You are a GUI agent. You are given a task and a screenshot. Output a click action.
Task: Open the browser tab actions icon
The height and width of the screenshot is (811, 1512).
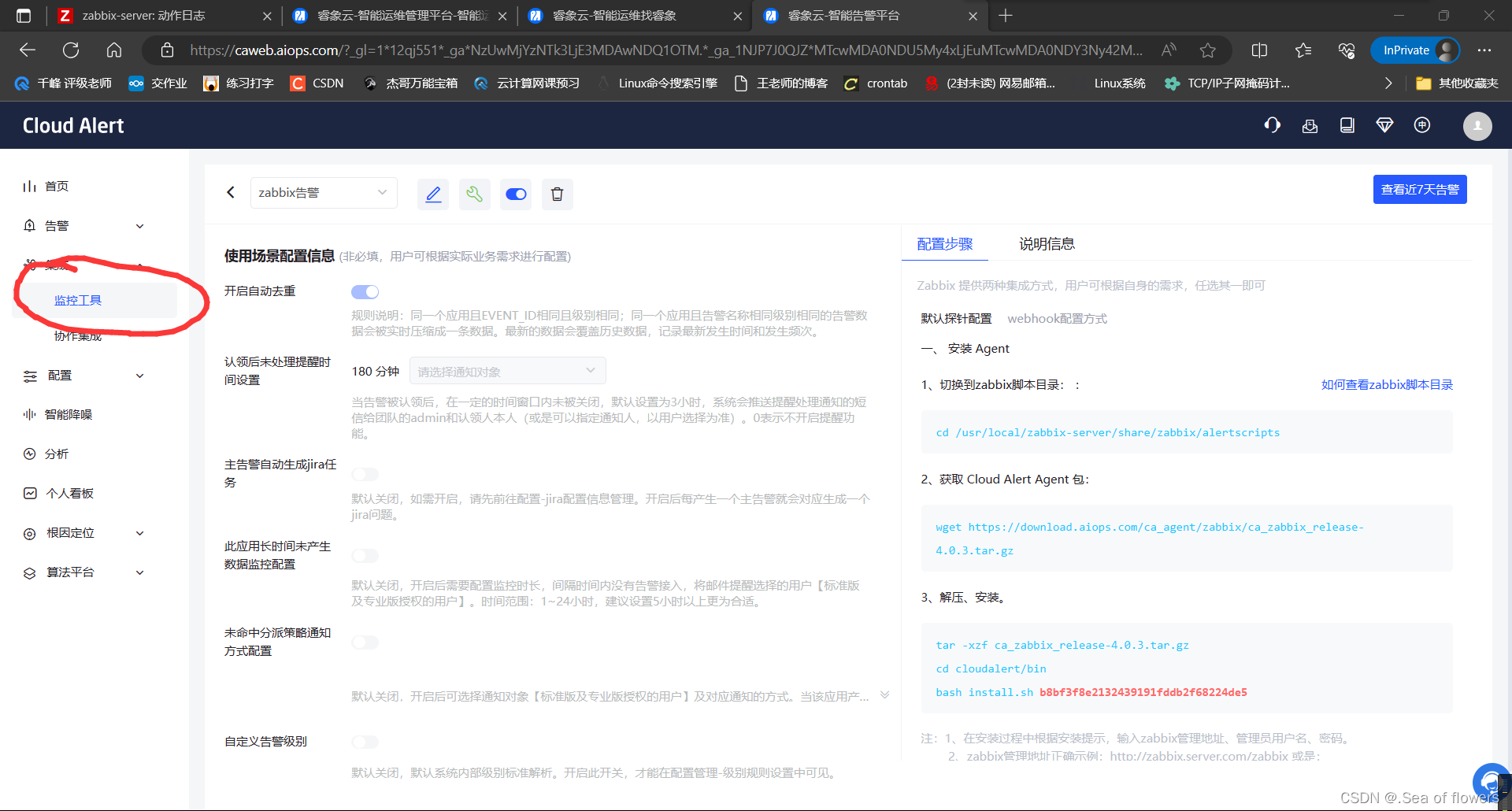(x=24, y=16)
